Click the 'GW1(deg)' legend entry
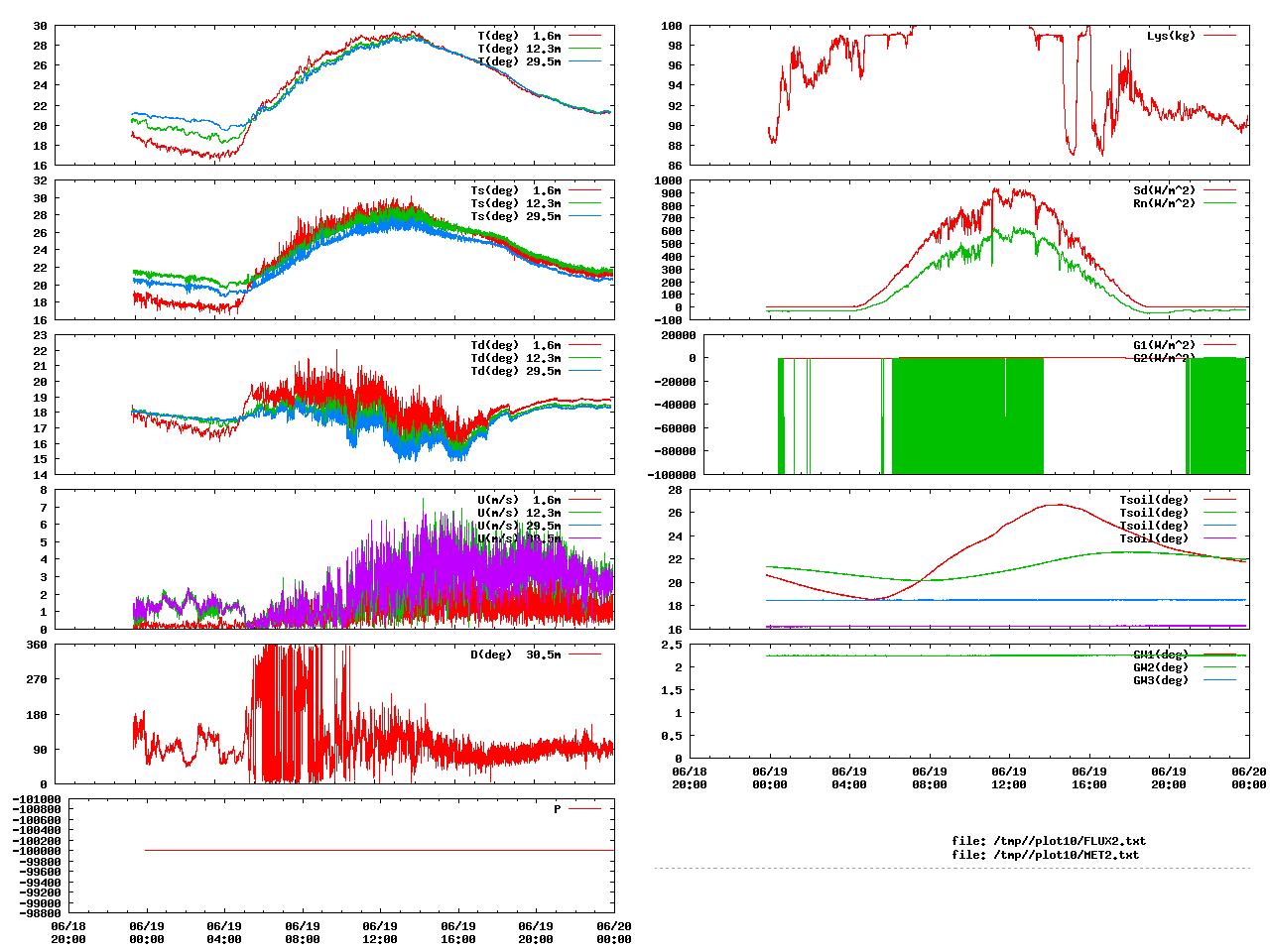 click(x=1161, y=654)
